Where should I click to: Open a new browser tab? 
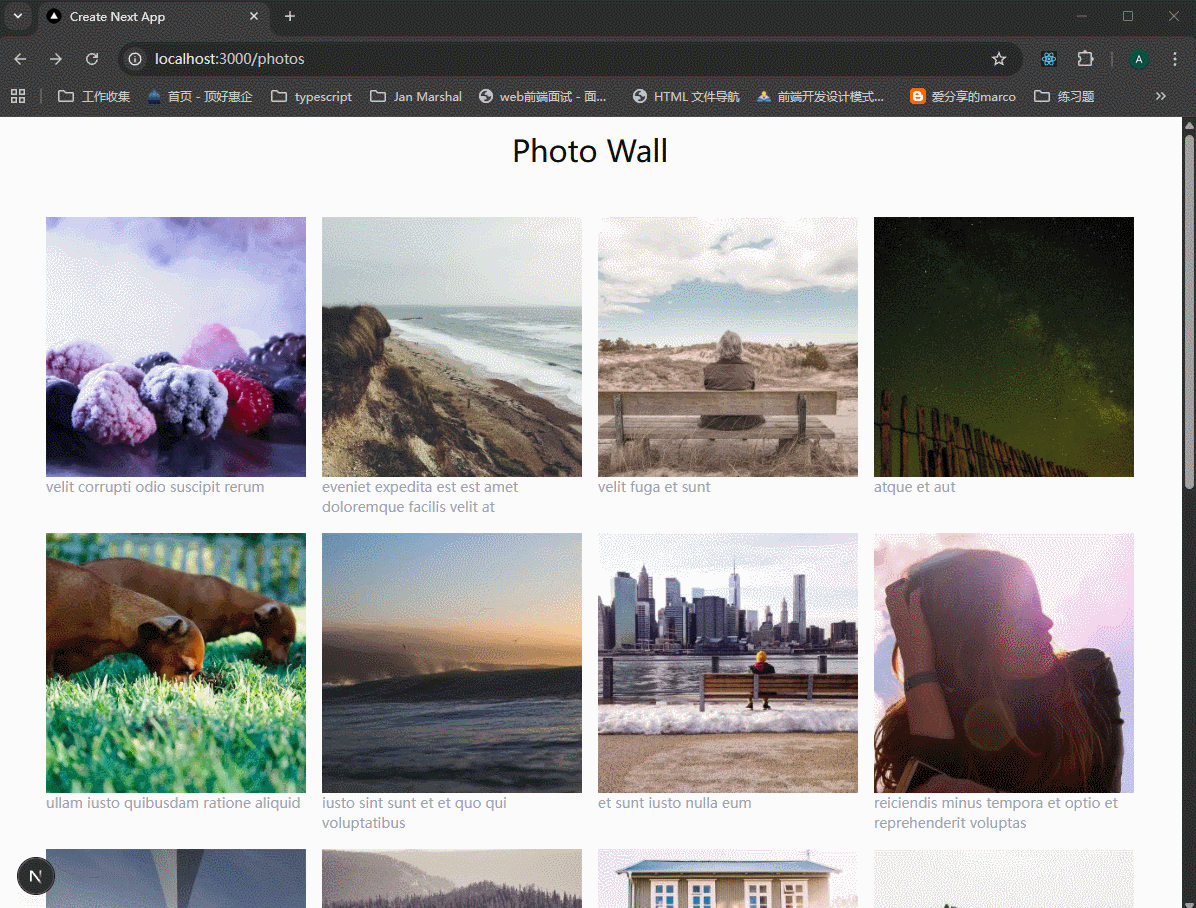click(290, 17)
